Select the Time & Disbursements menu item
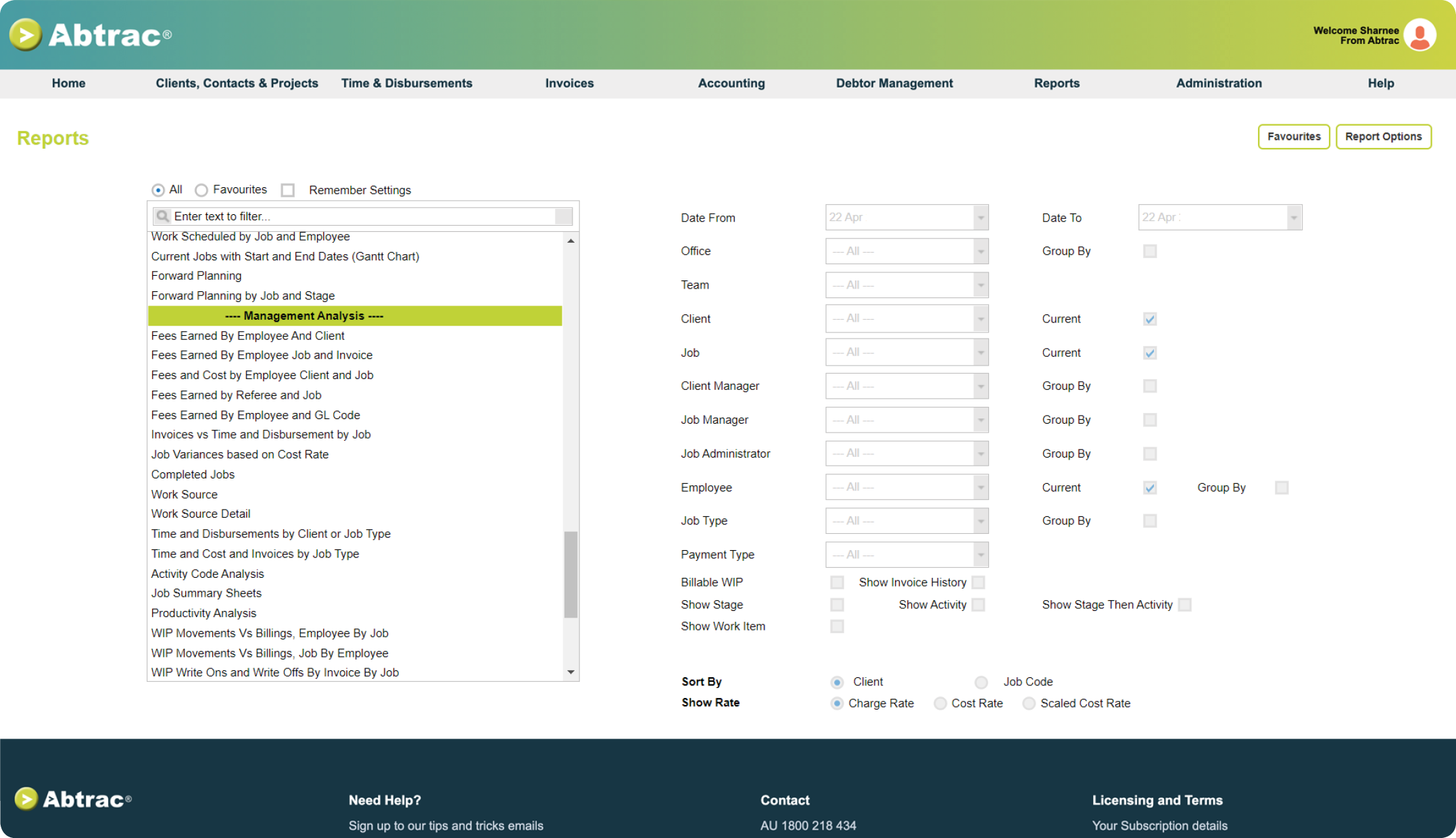This screenshot has height=838, width=1456. click(x=406, y=83)
